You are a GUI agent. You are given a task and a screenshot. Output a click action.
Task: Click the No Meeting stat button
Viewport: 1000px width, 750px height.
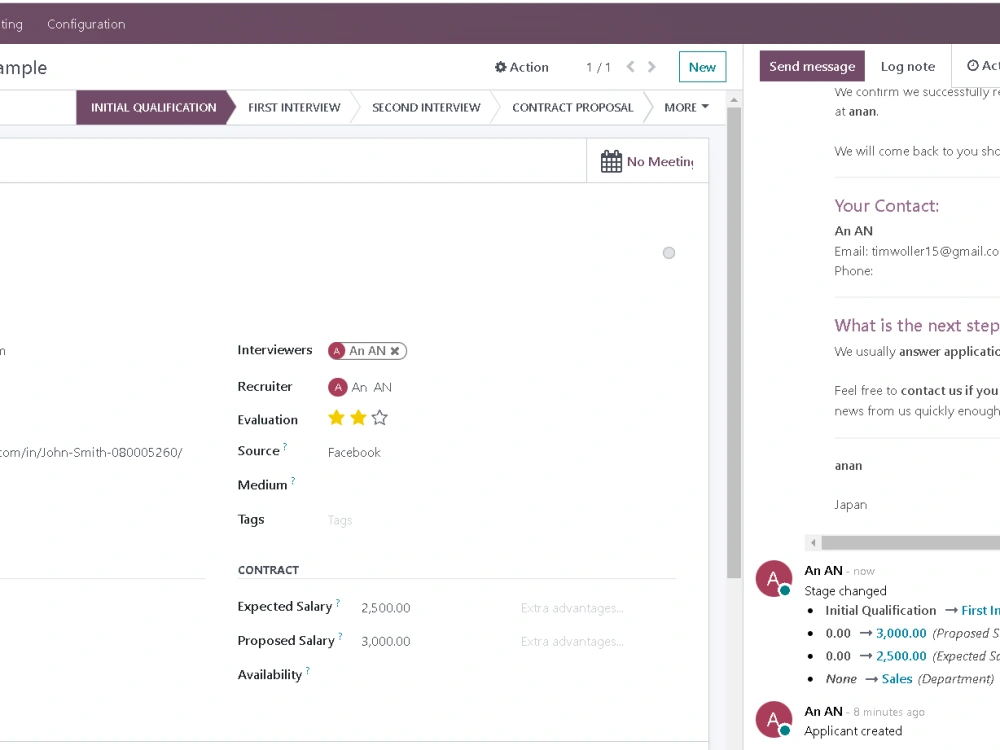click(647, 161)
